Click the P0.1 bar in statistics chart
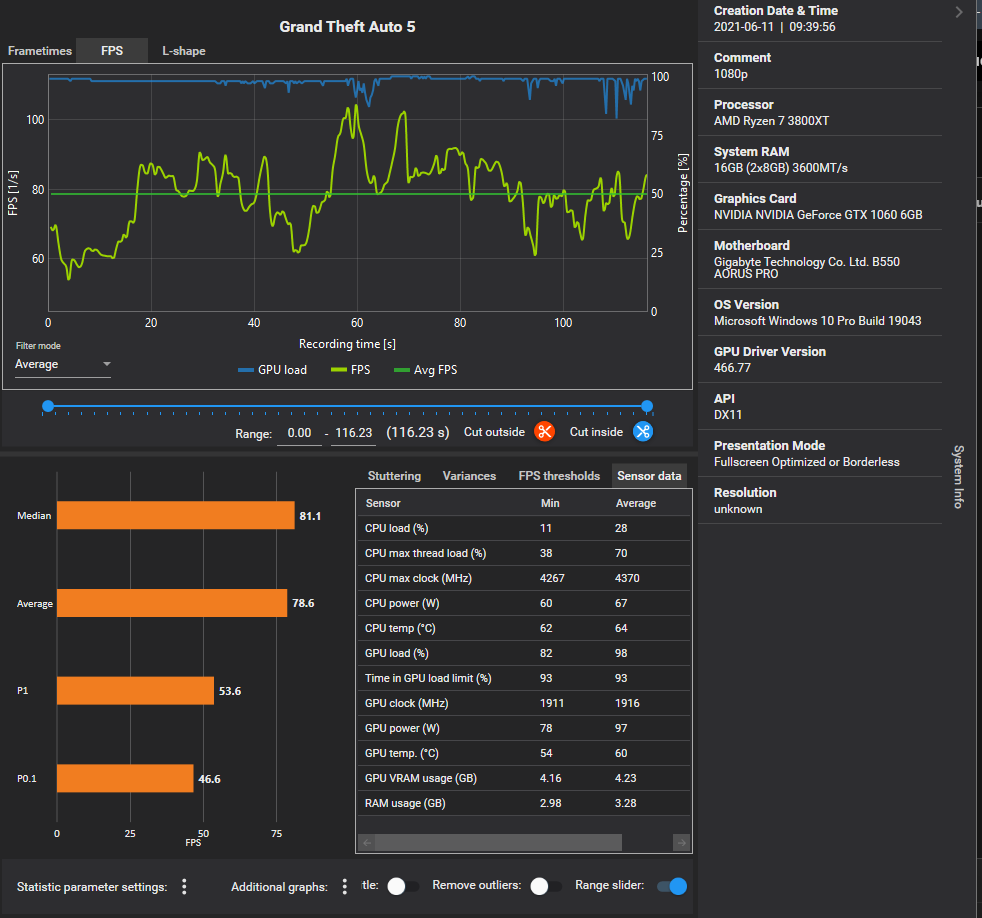The height and width of the screenshot is (918, 982). [125, 778]
